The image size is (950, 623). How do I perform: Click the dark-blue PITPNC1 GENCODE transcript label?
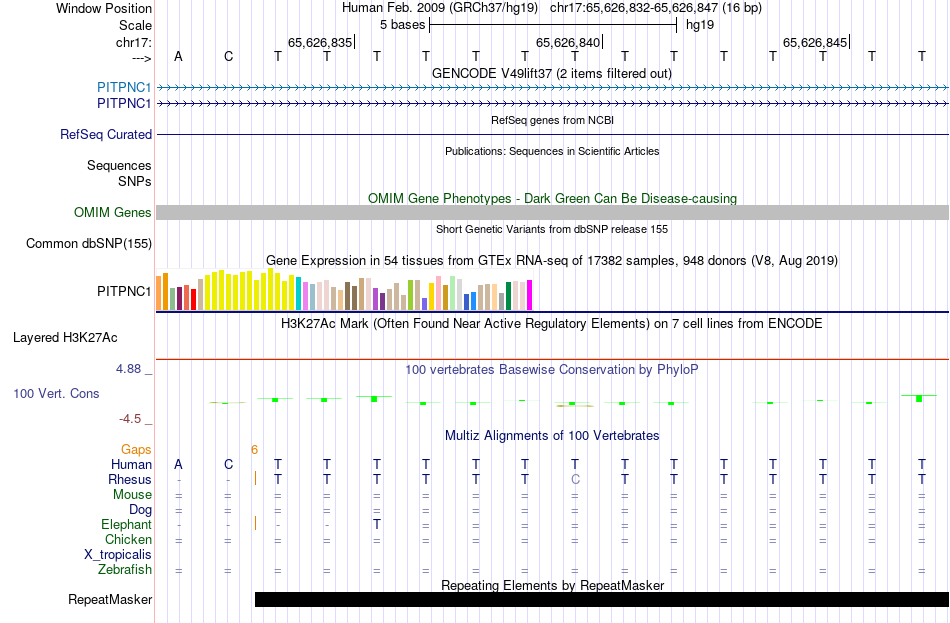point(124,104)
